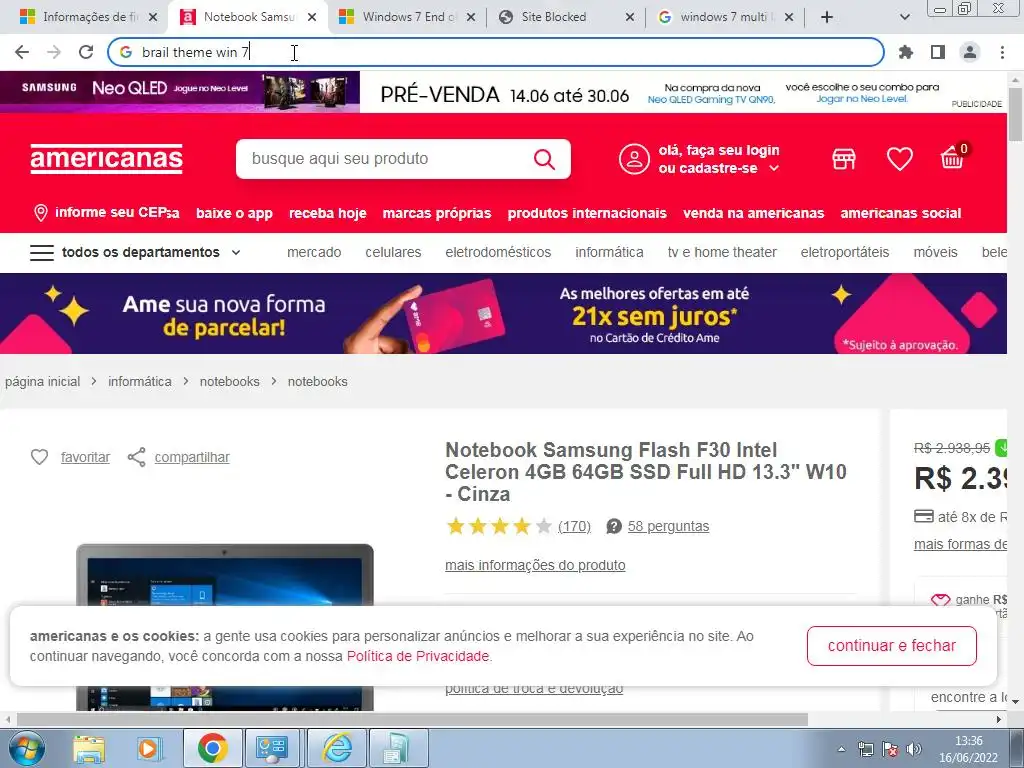The image size is (1024, 768).
Task: Click página inicial breadcrumb
Action: point(42,381)
